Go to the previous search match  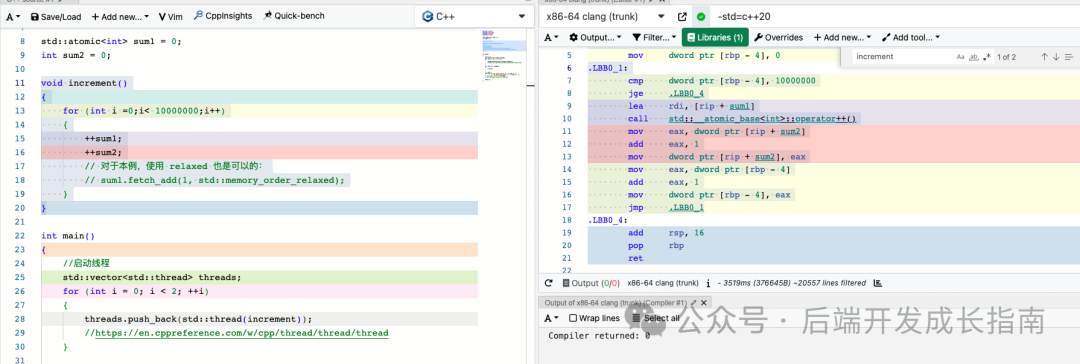tap(1044, 57)
